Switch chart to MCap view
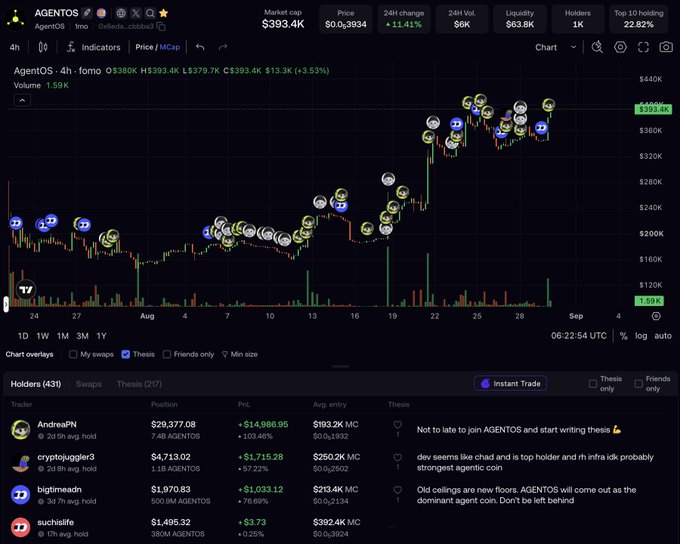The height and width of the screenshot is (544, 680). (x=170, y=47)
